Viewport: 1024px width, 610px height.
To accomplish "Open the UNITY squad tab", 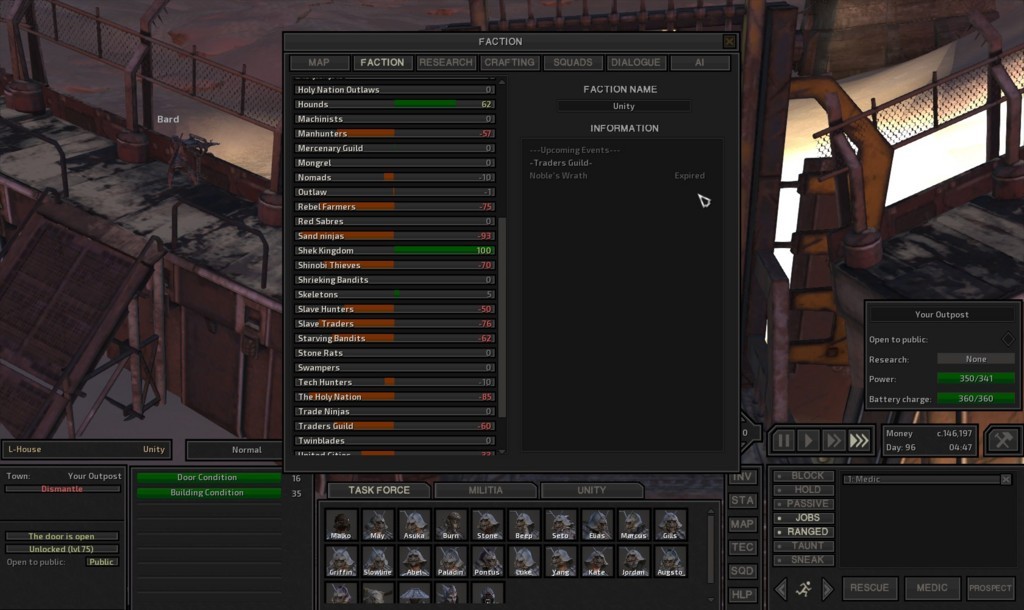I will (x=592, y=490).
